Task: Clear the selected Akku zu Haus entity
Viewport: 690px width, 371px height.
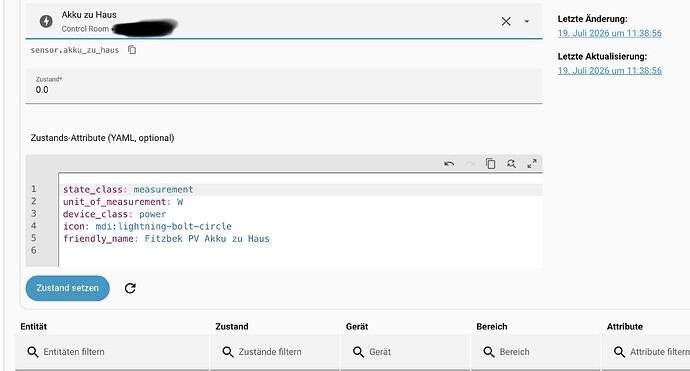Action: point(506,21)
